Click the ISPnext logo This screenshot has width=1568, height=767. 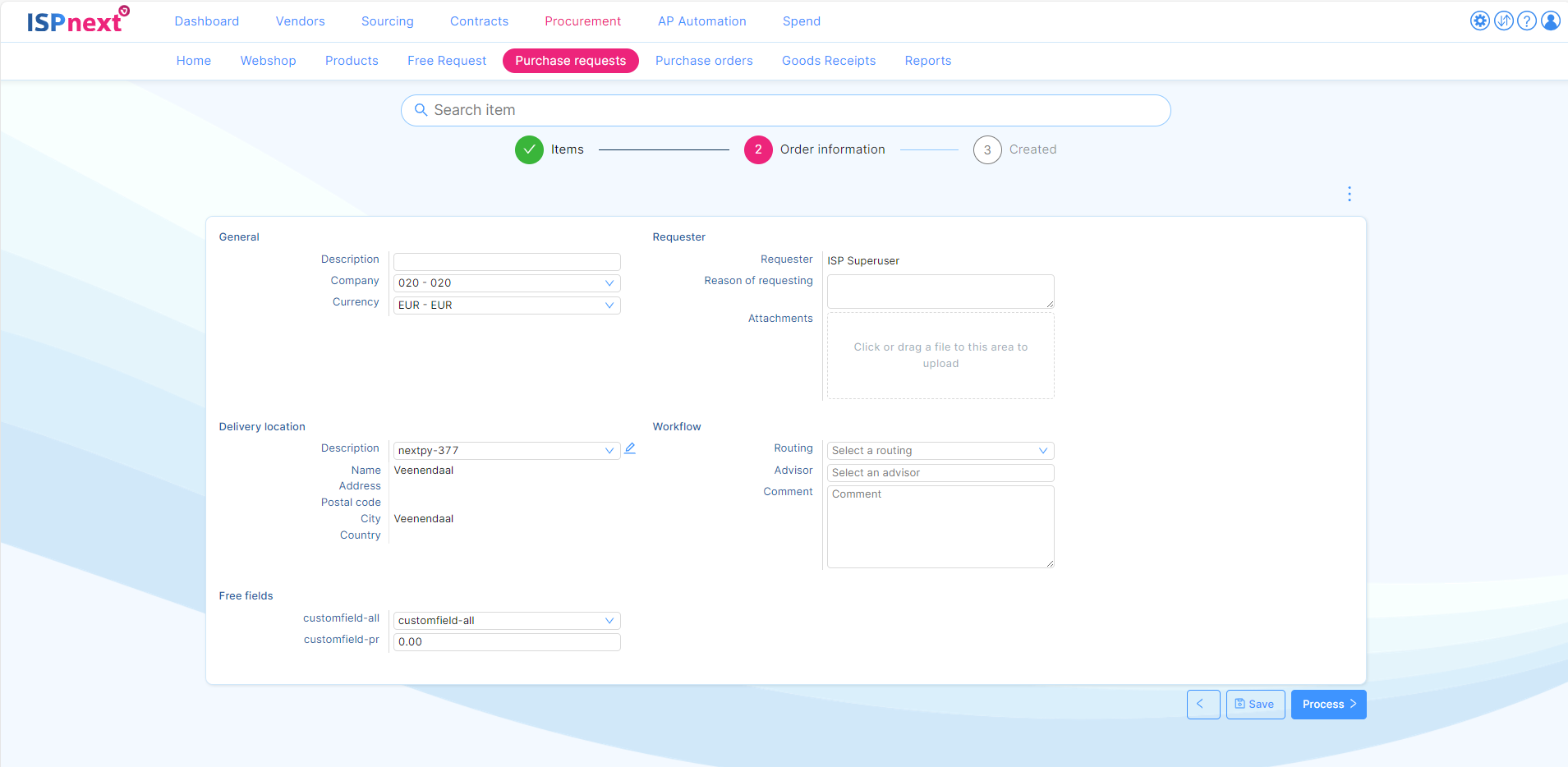tap(77, 21)
